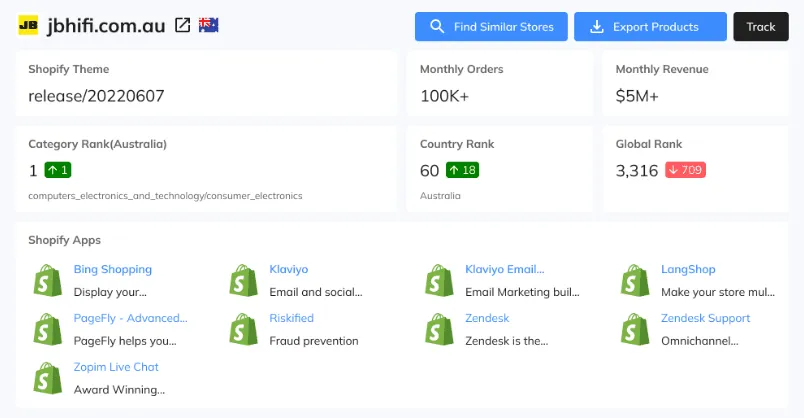Click the Australian flag icon
The width and height of the screenshot is (804, 418).
tap(209, 25)
